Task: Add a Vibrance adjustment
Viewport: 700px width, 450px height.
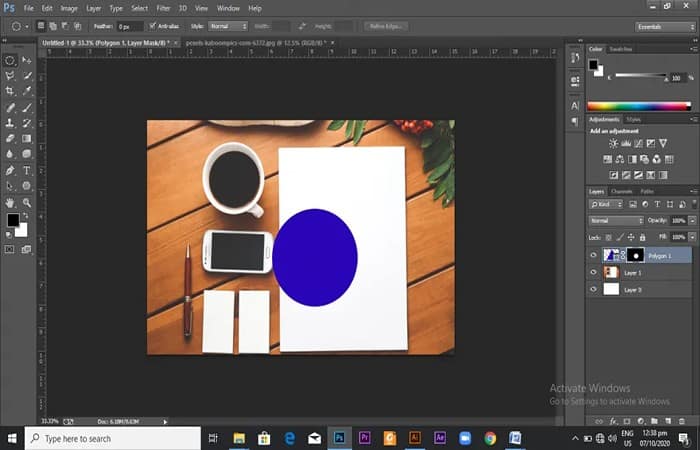Action: click(663, 143)
